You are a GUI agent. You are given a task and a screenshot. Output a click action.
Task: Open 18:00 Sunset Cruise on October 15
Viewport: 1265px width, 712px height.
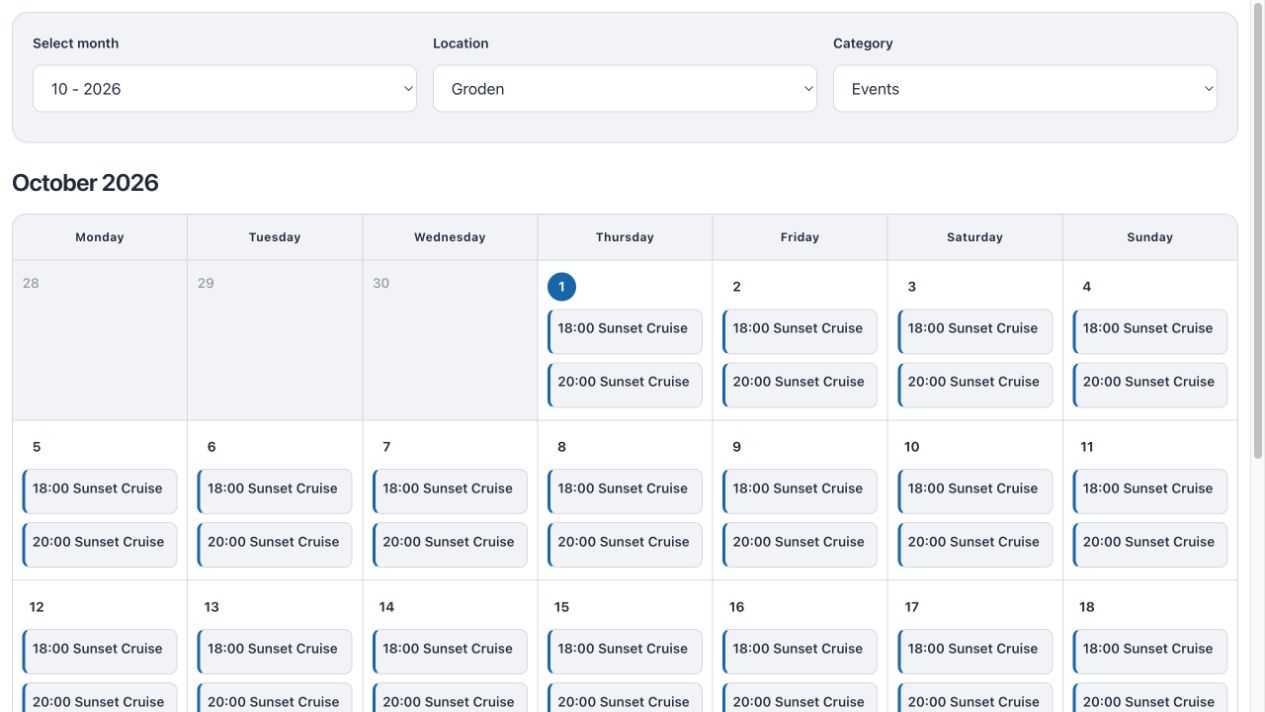[x=625, y=651]
